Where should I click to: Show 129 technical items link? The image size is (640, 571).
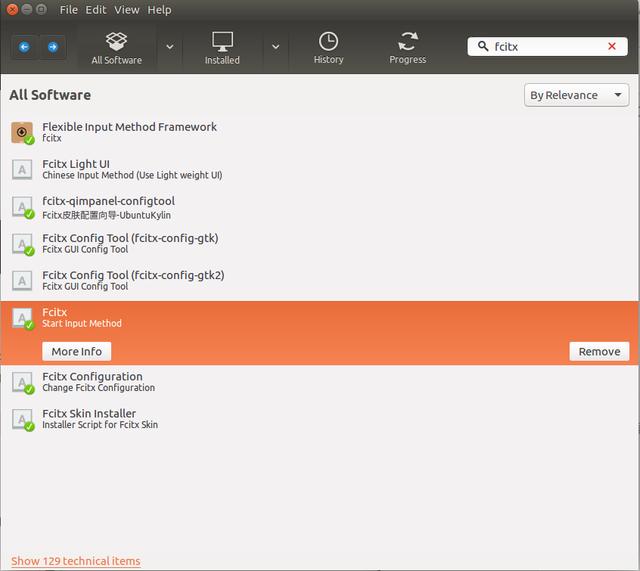click(x=76, y=561)
